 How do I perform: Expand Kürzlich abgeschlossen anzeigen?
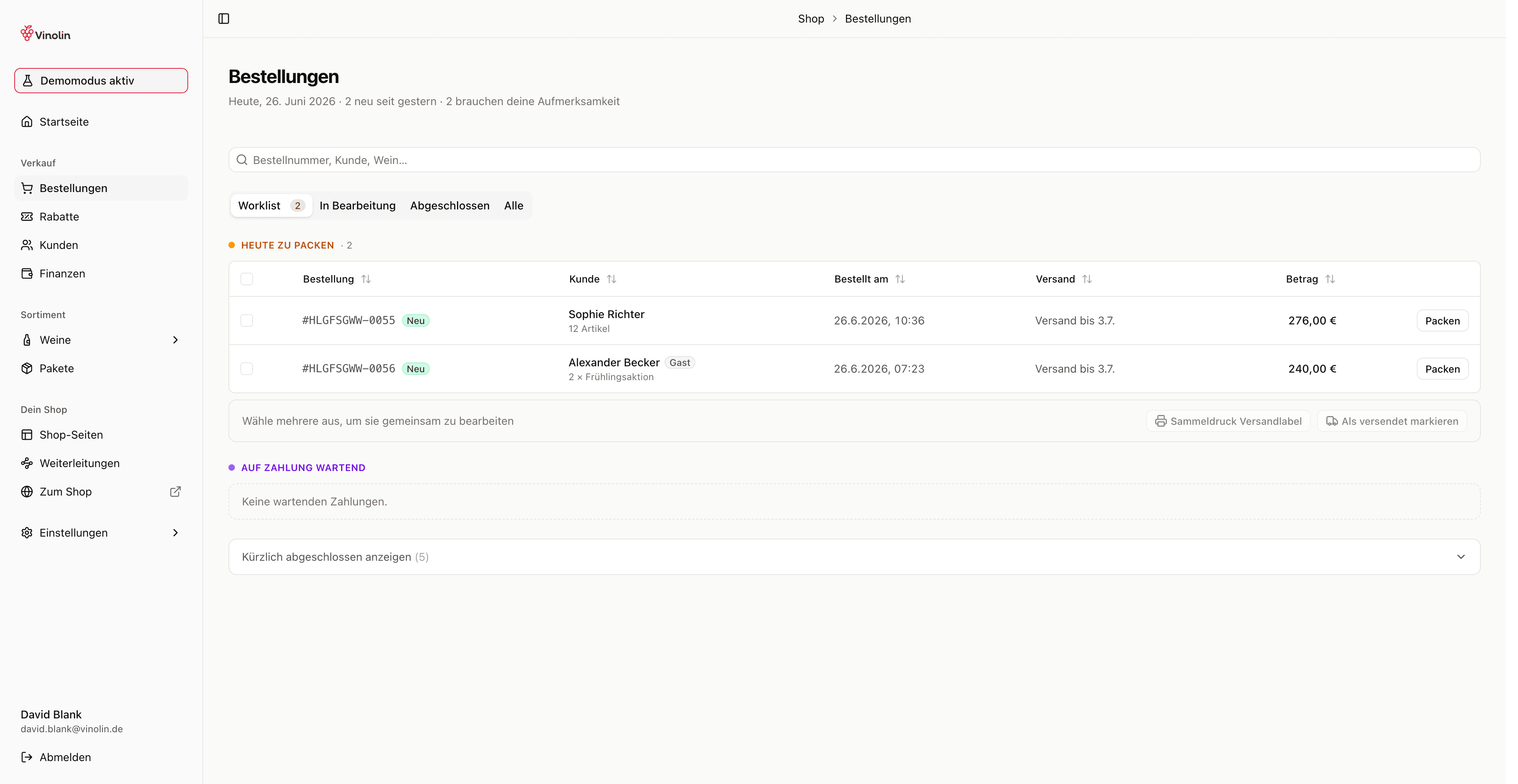pyautogui.click(x=854, y=557)
